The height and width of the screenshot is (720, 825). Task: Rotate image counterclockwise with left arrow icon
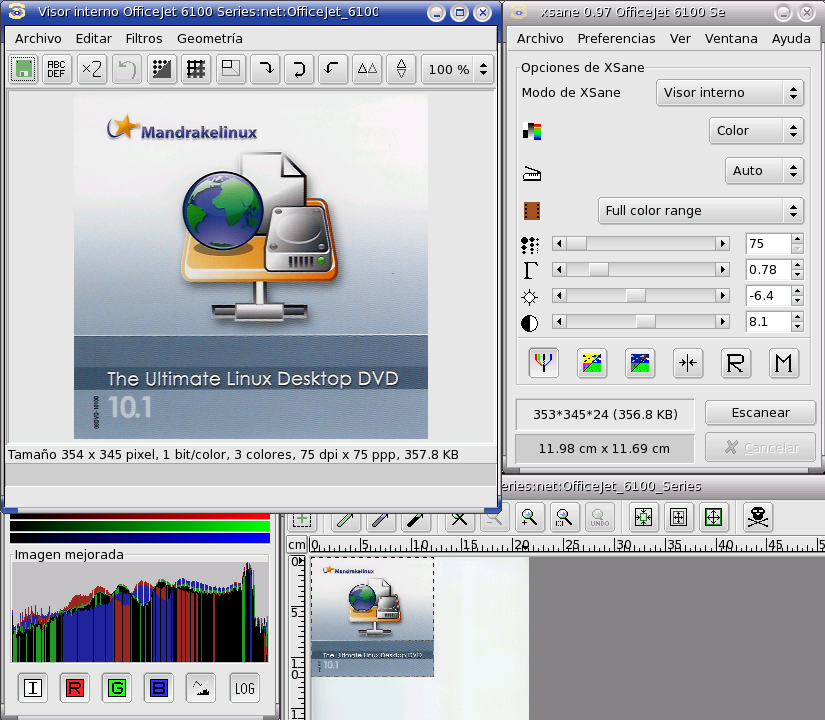coord(333,69)
